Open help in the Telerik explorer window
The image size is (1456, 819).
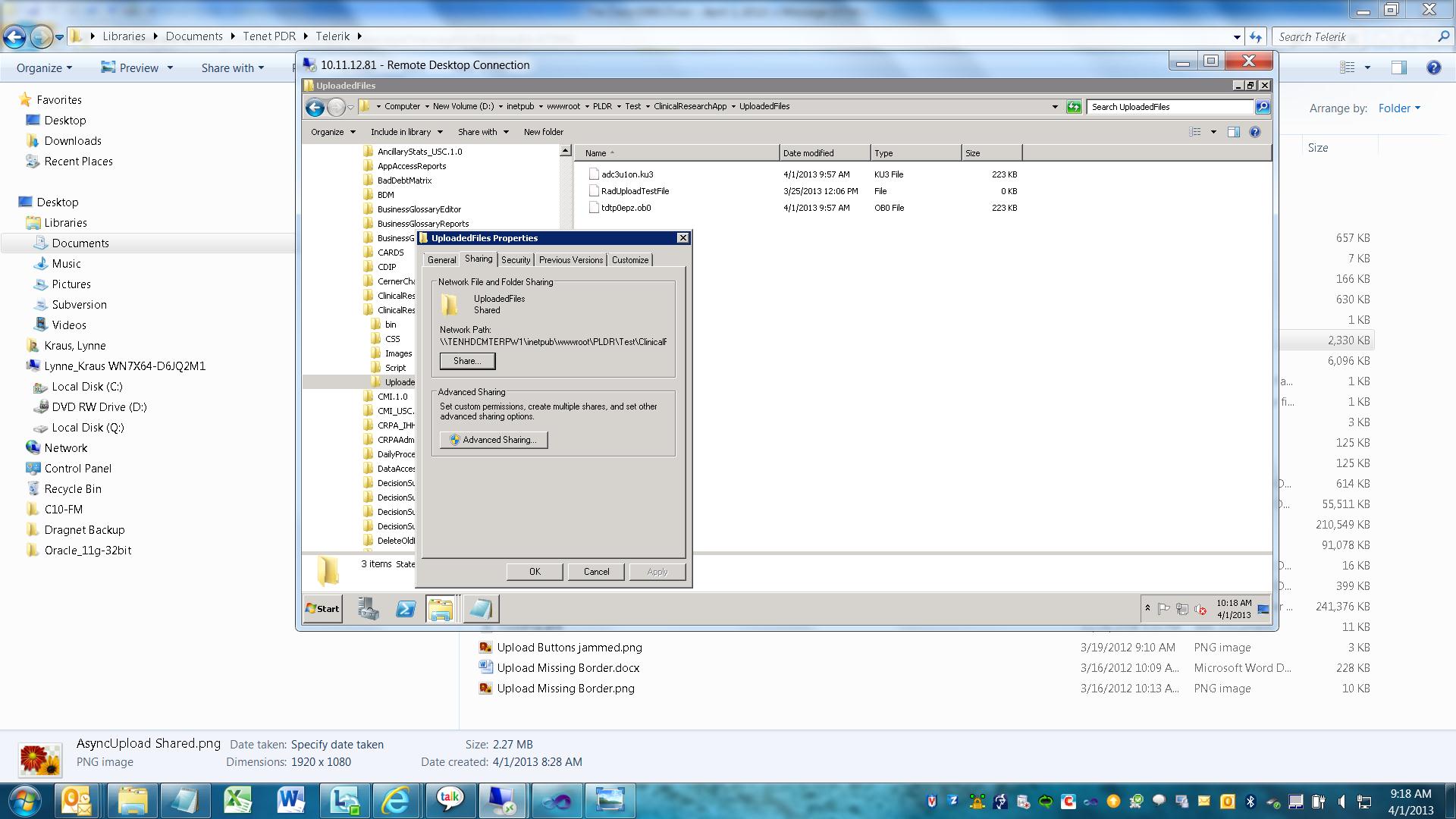(x=1433, y=67)
